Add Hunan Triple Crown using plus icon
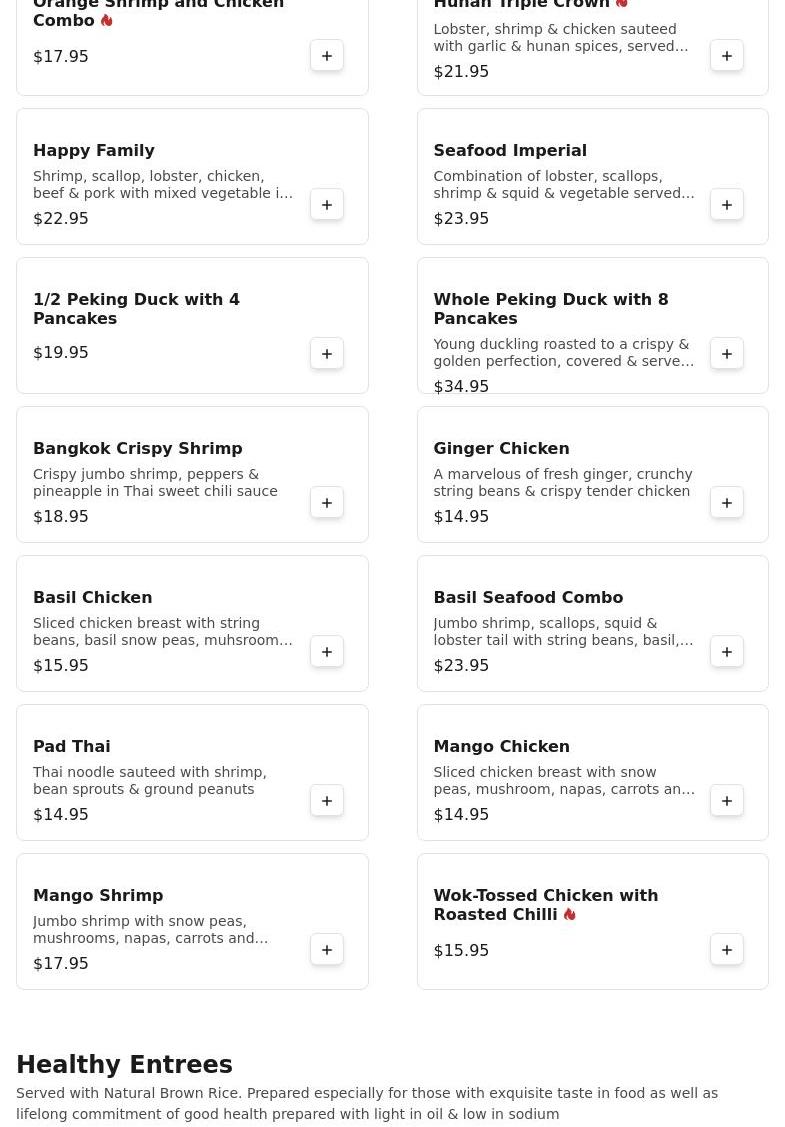 (x=727, y=55)
